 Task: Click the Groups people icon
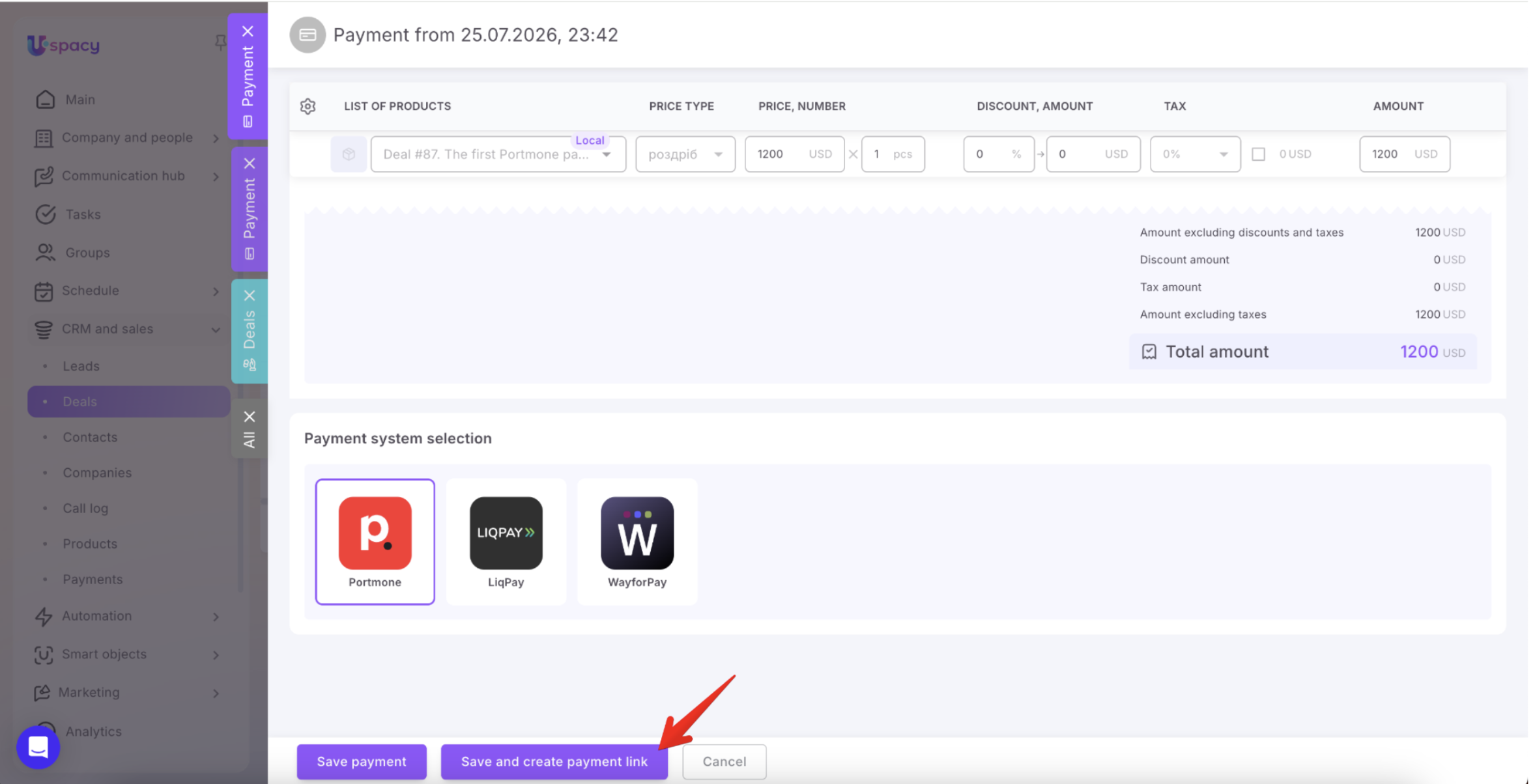point(46,253)
